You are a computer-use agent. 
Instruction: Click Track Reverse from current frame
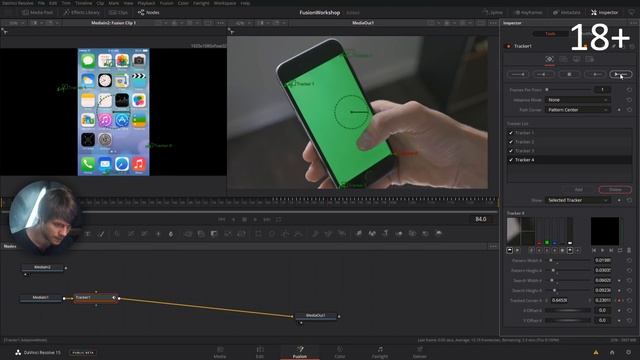coord(543,74)
